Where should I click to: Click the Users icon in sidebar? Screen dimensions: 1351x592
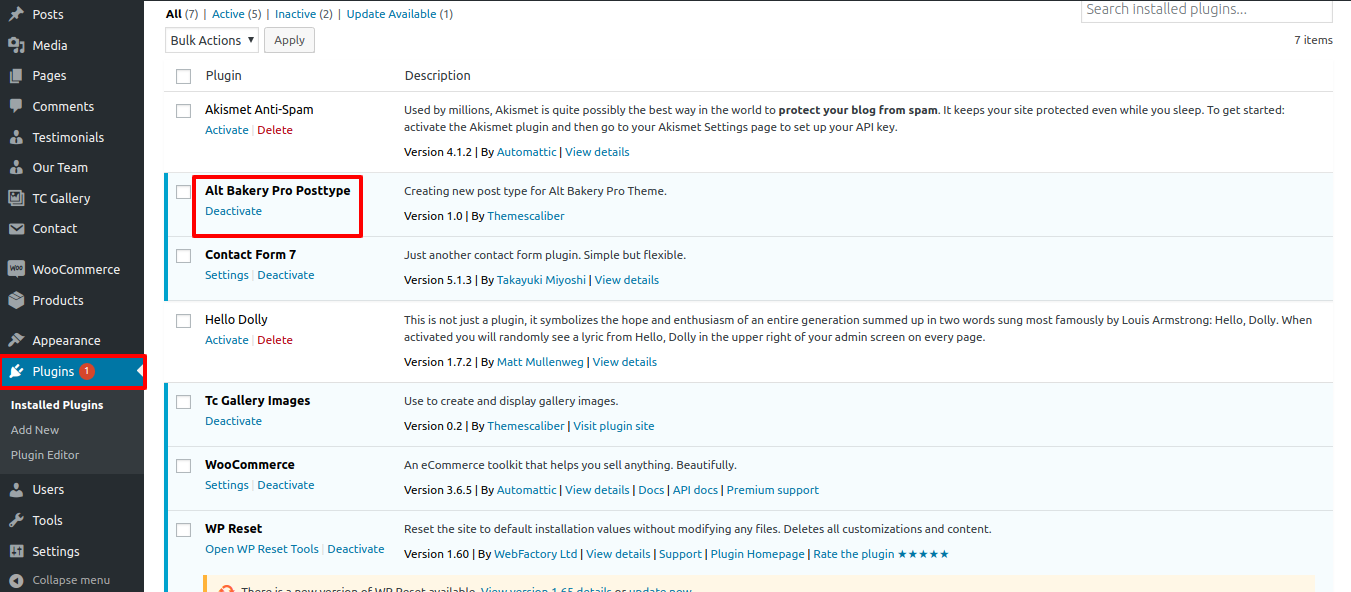coord(16,490)
